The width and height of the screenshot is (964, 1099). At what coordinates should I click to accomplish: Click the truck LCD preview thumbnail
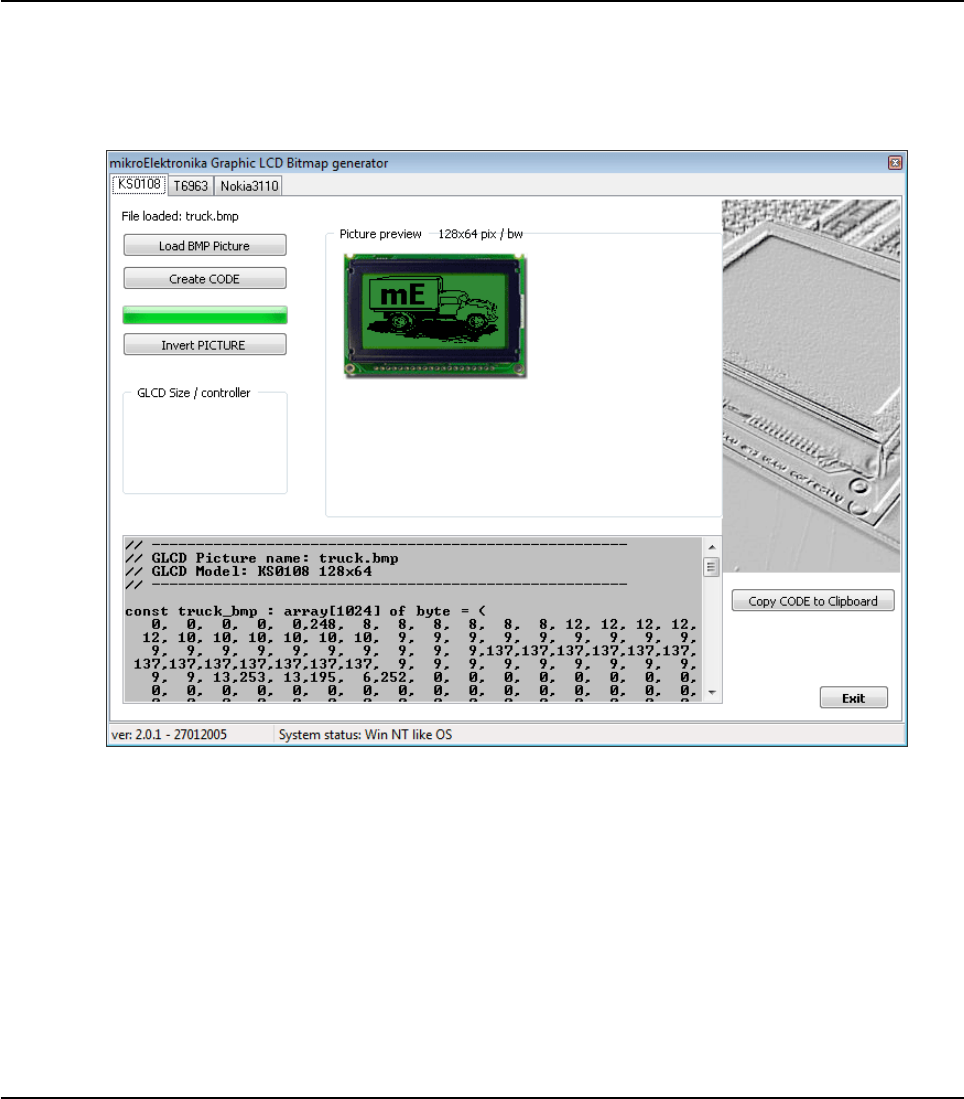tap(435, 316)
